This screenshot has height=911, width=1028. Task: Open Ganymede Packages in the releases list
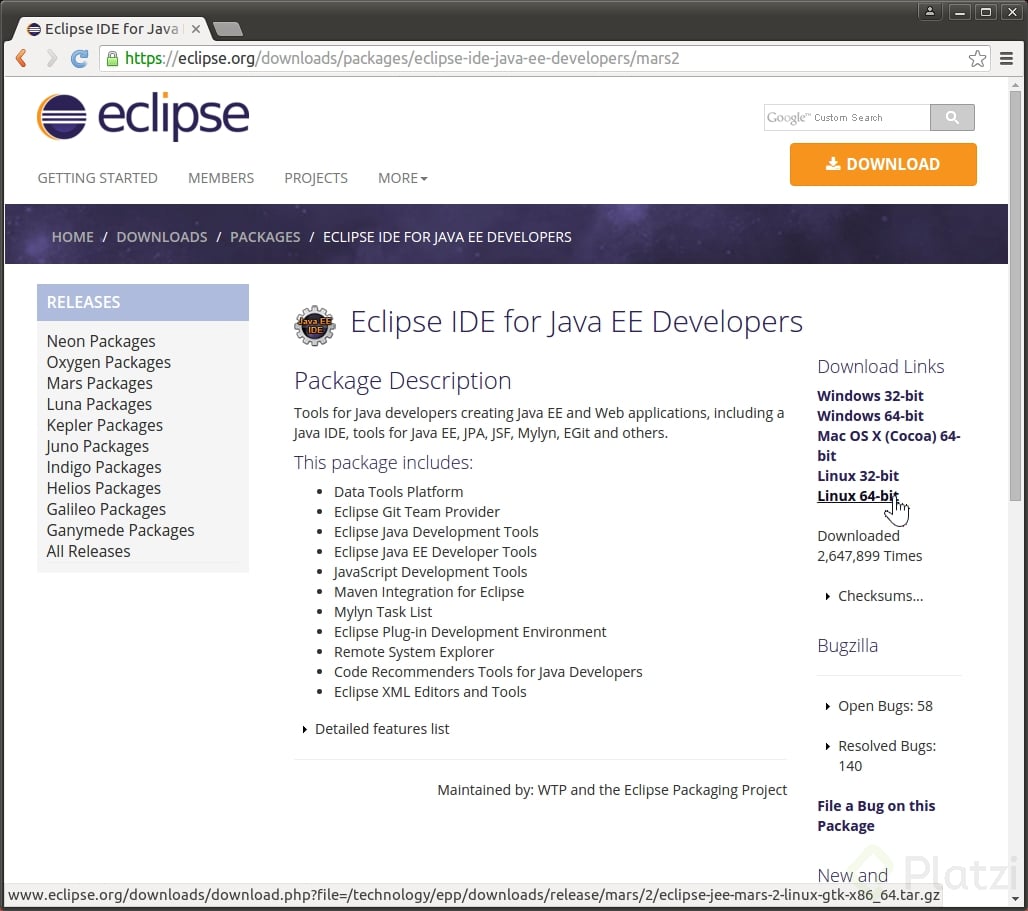pyautogui.click(x=121, y=530)
